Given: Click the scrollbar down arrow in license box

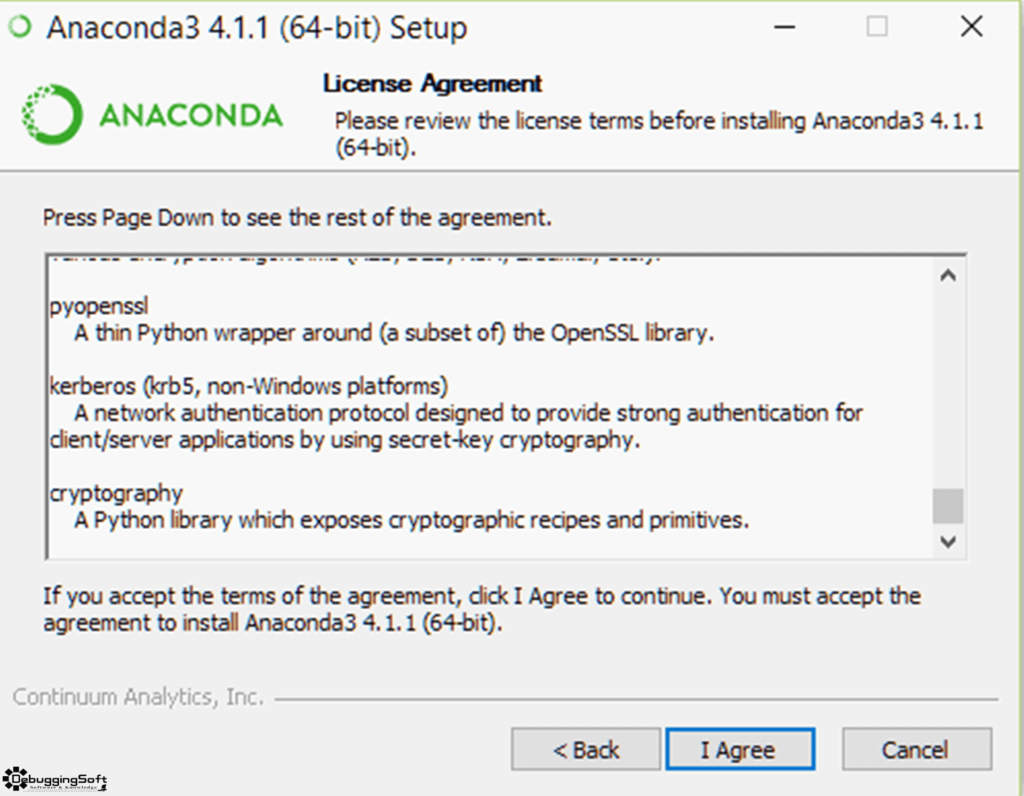Looking at the screenshot, I should [948, 541].
